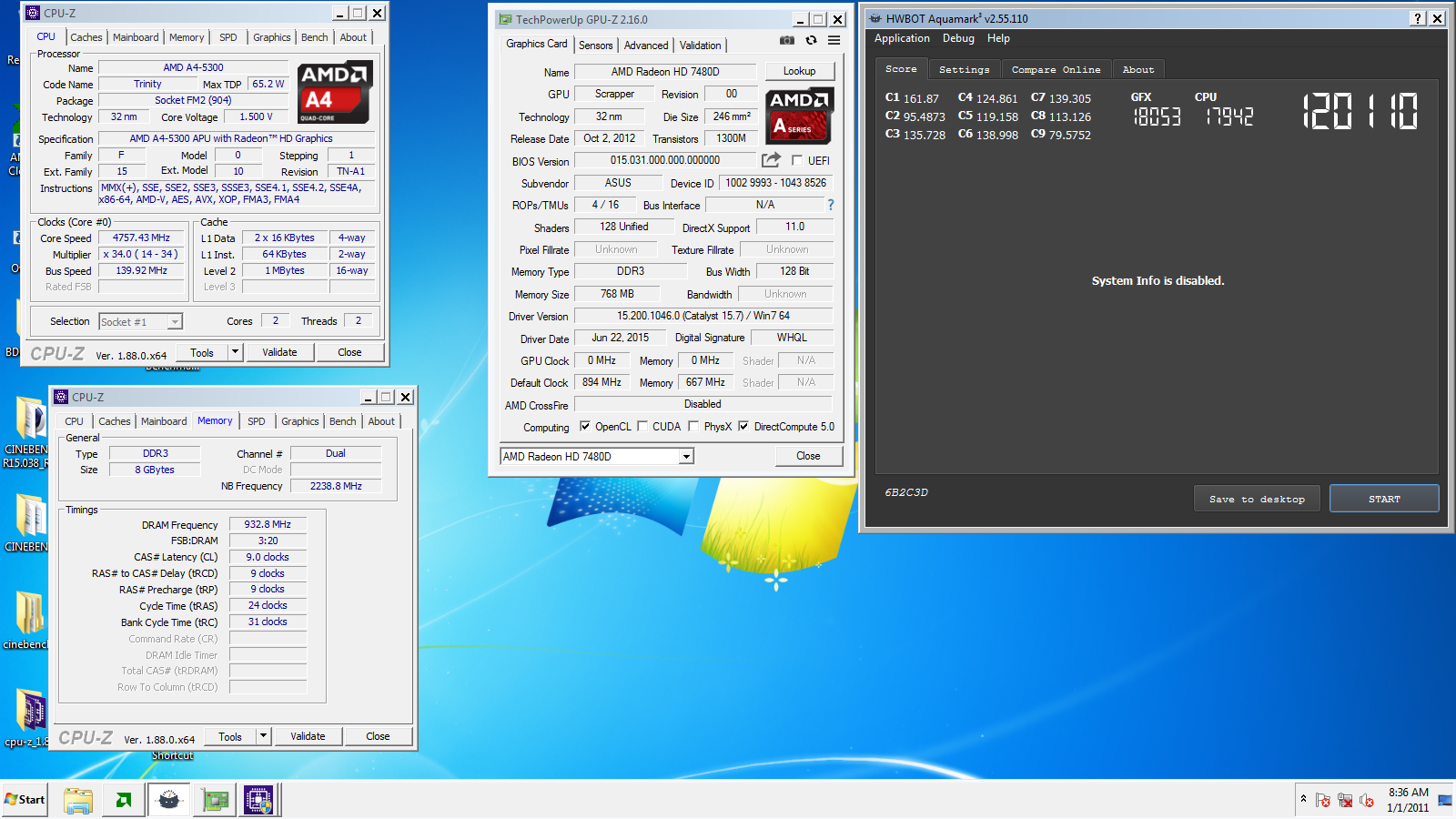
Task: Open the Sensors tab in GPU-Z
Action: [596, 45]
